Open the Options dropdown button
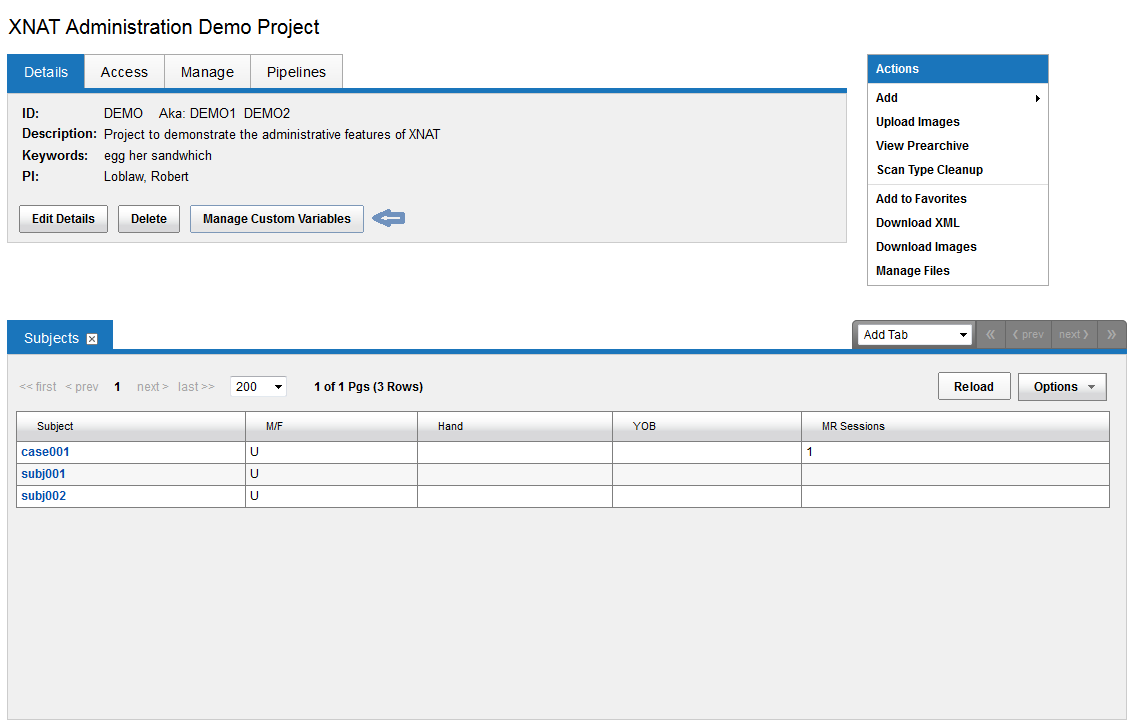 coord(1061,387)
